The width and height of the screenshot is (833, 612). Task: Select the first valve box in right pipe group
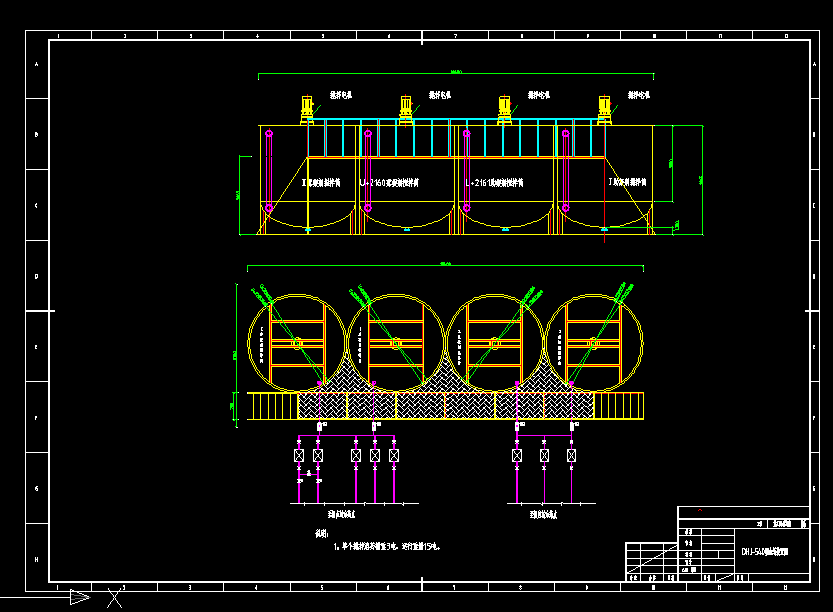(x=517, y=455)
